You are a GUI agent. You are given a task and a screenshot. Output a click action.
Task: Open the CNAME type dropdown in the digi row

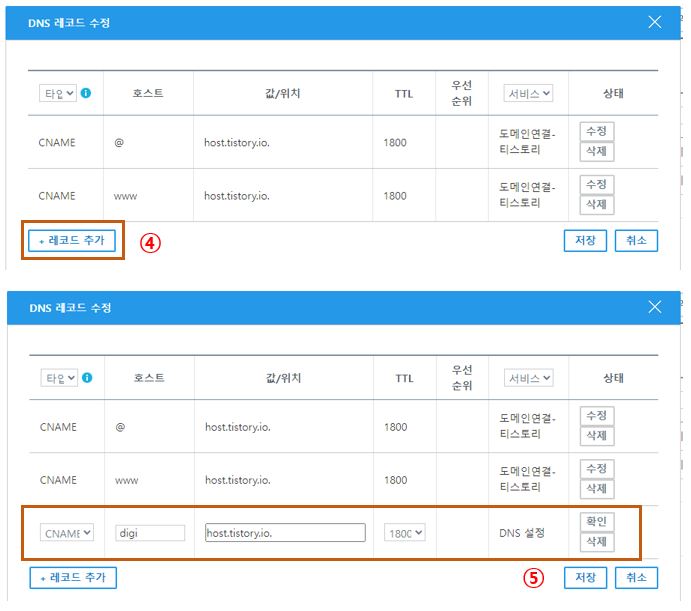click(67, 533)
